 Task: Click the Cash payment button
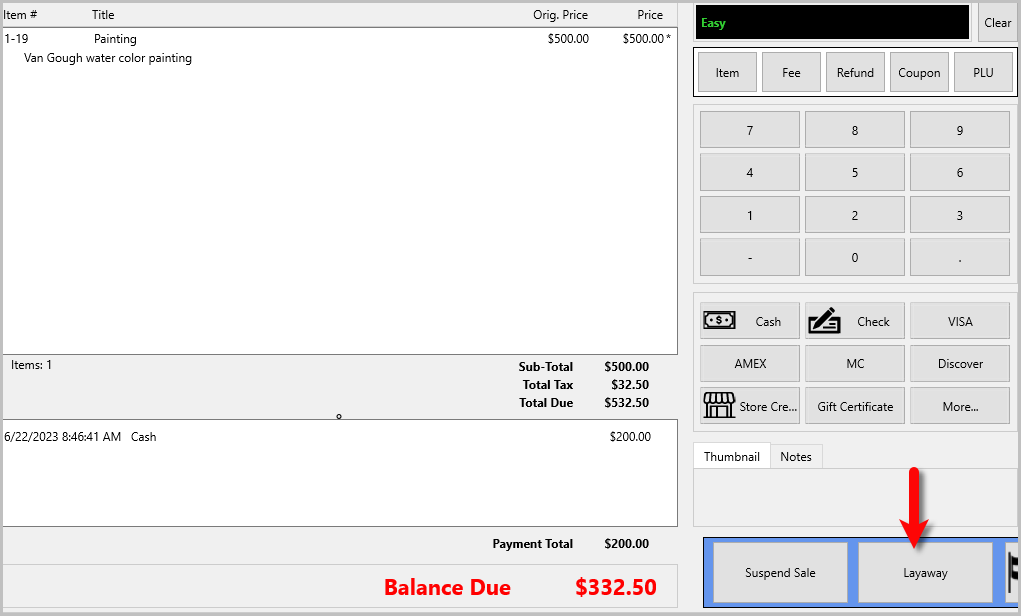coord(749,321)
